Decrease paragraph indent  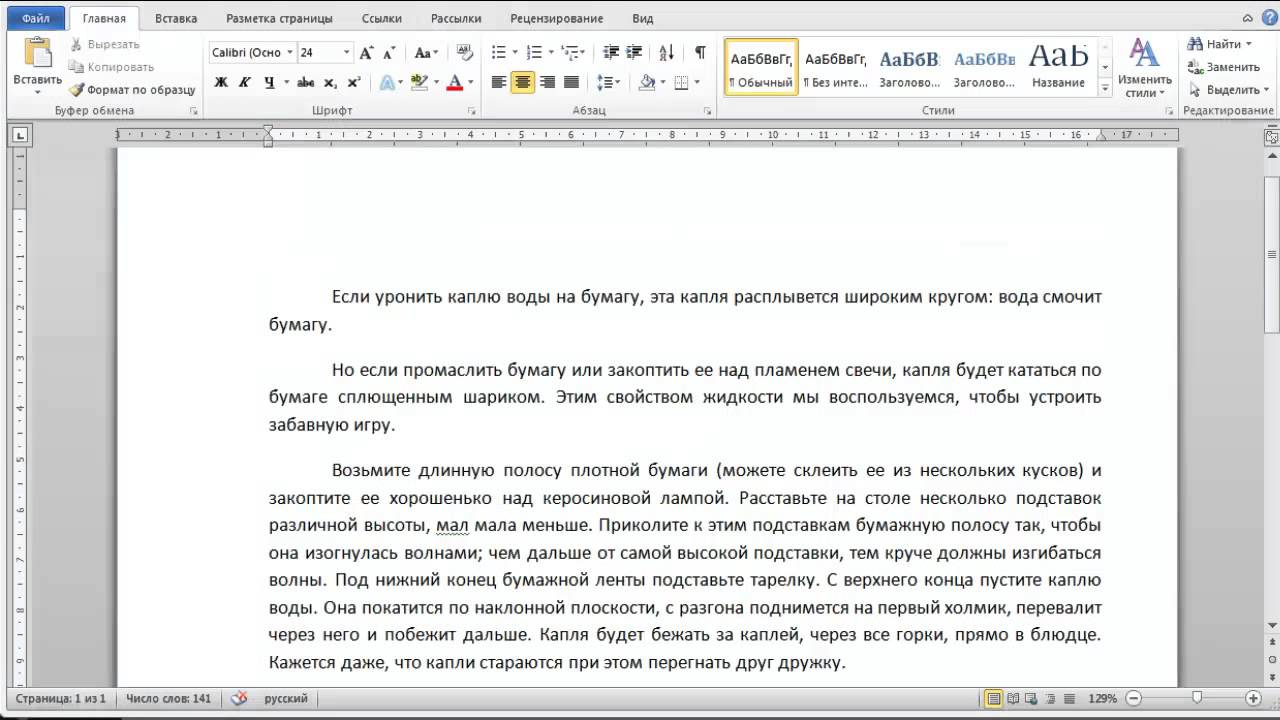click(610, 53)
